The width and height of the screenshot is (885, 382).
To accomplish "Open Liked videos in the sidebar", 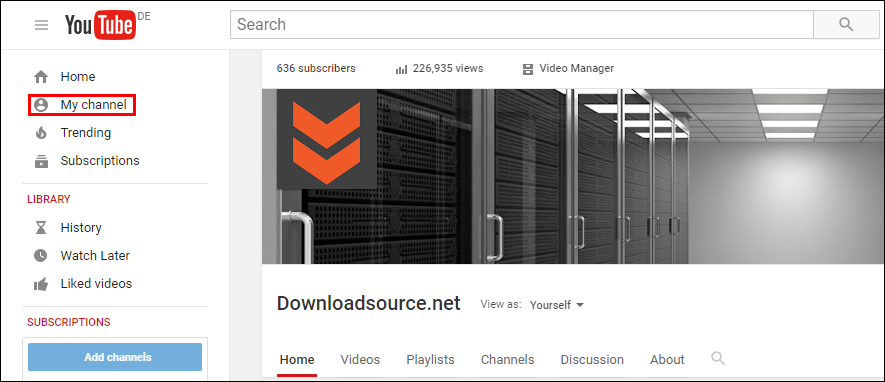I will (x=96, y=284).
